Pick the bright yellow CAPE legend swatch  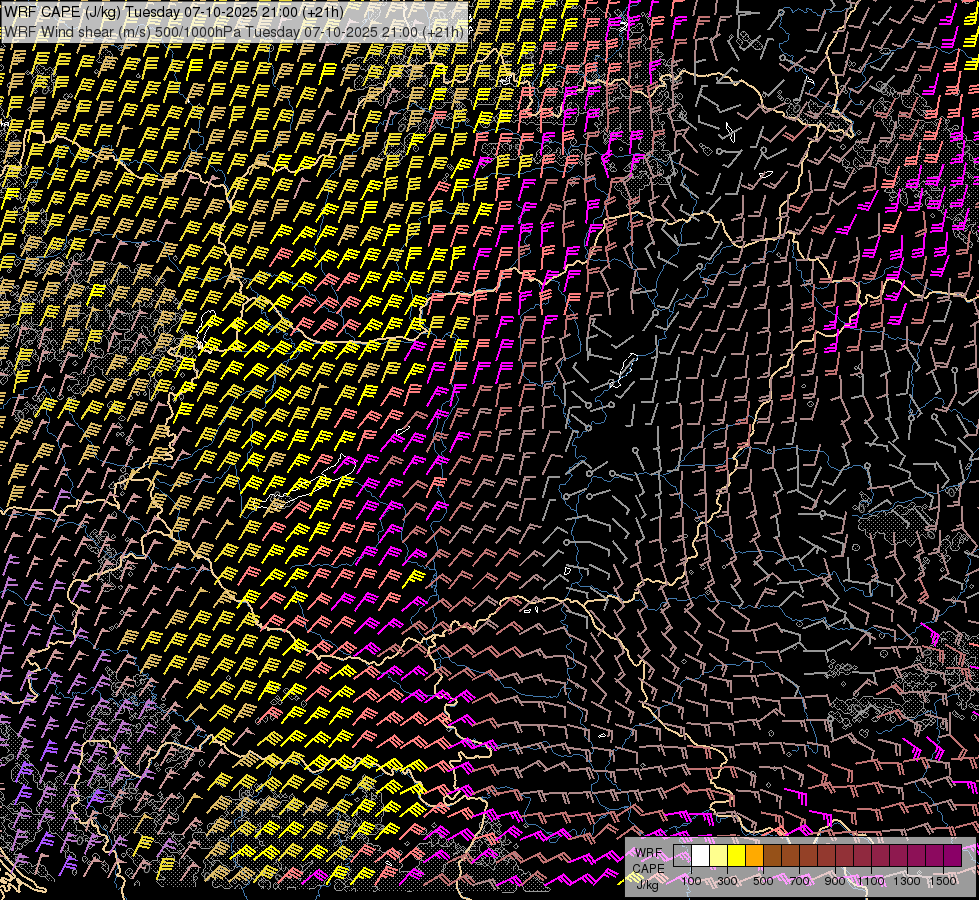pos(736,856)
